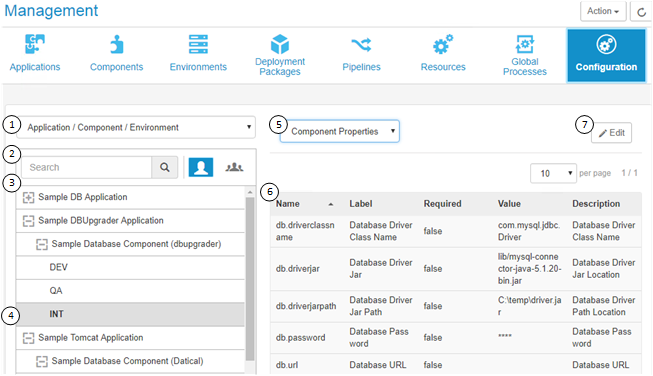Viewport: 653px width, 376px height.
Task: Open the Action dropdown menu
Action: click(x=603, y=11)
